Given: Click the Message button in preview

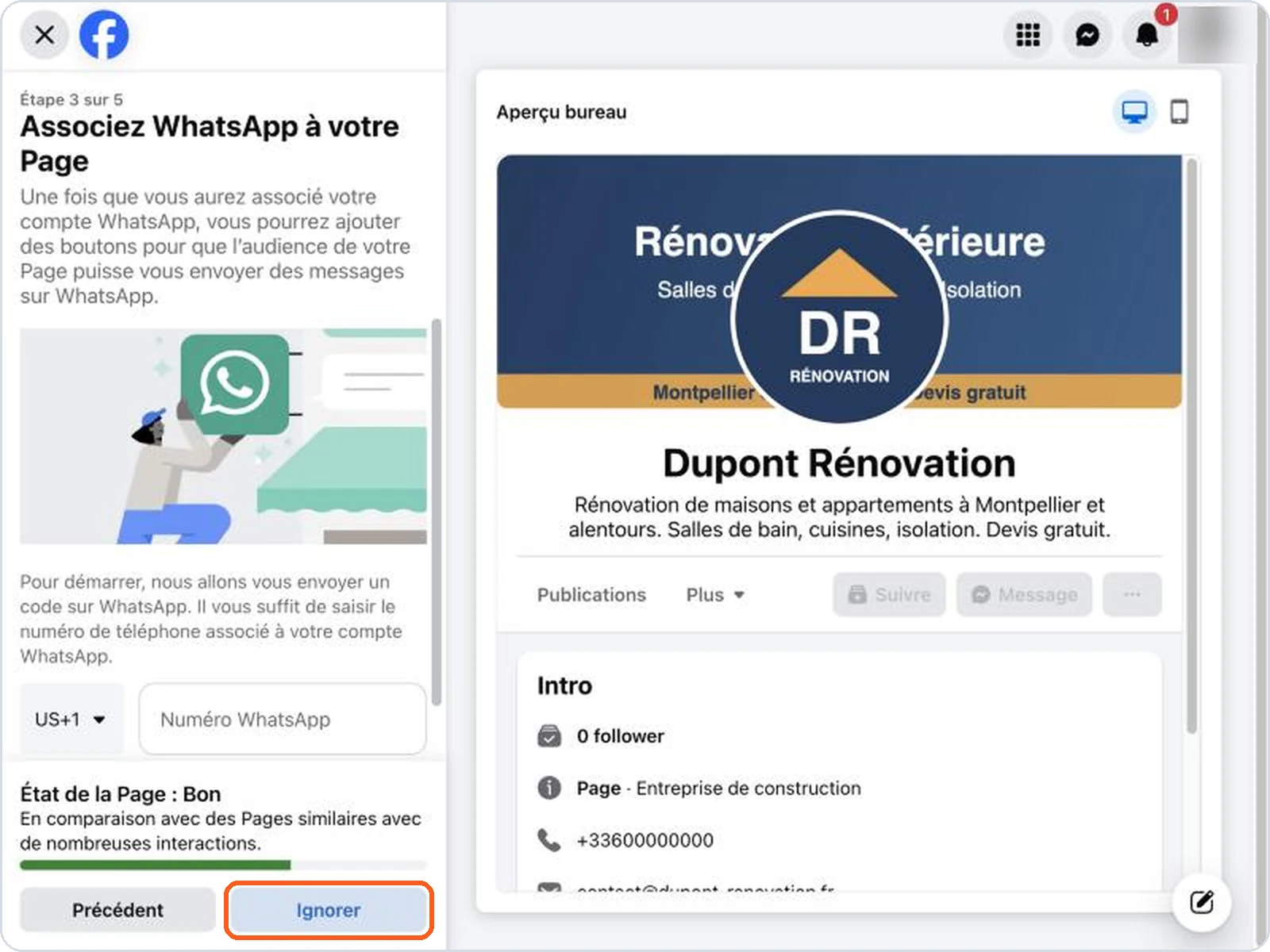Looking at the screenshot, I should click(1024, 594).
